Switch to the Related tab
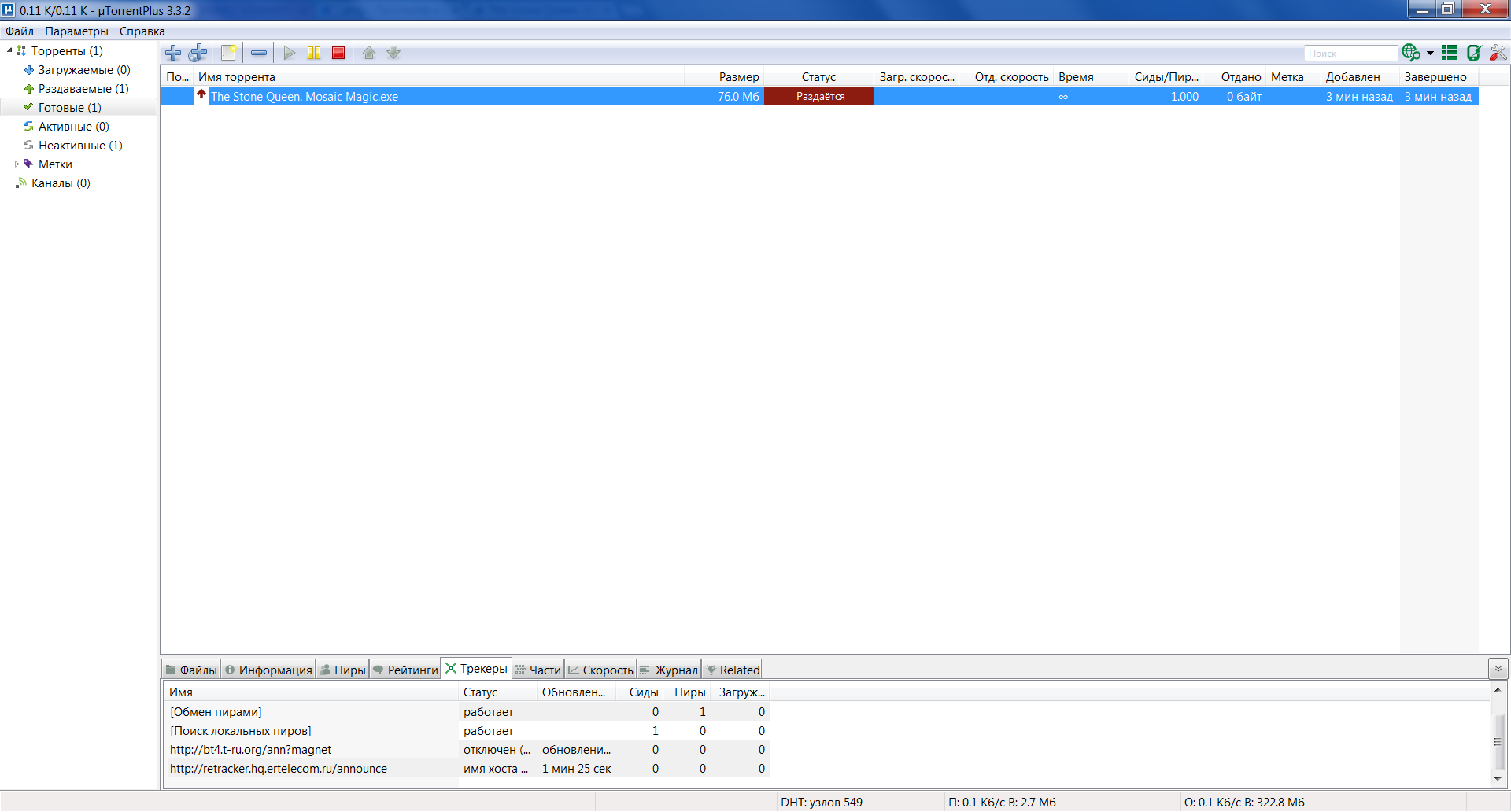This screenshot has width=1511, height=812. point(732,670)
